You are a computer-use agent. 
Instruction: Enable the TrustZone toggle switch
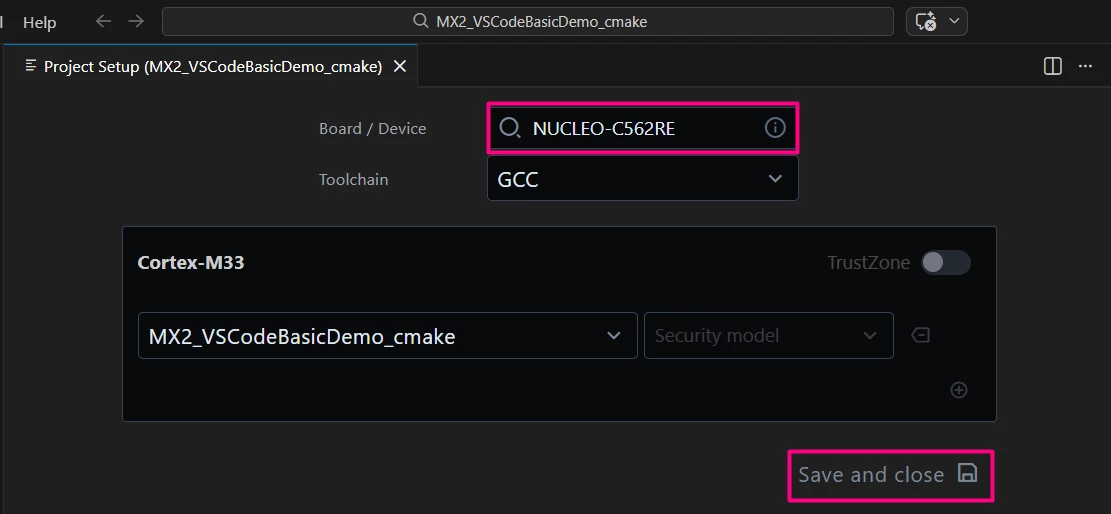coord(945,262)
